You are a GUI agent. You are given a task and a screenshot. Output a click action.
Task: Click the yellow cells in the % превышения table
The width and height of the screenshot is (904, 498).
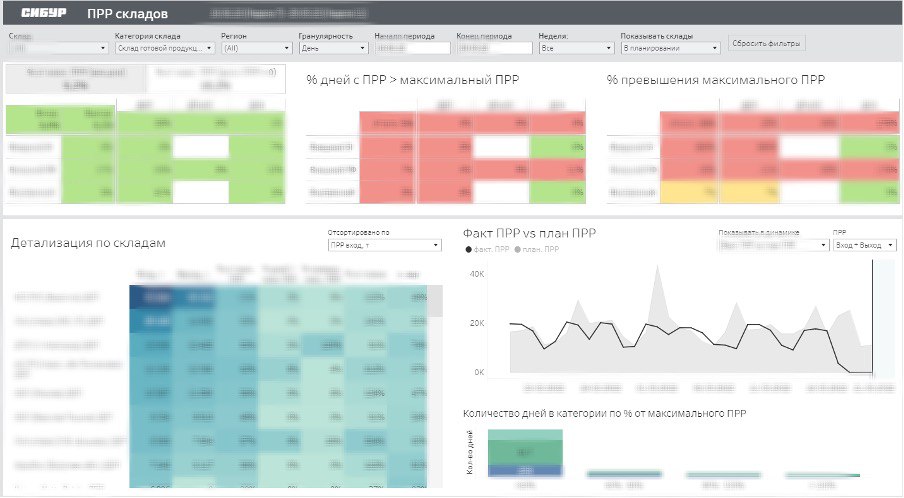(x=720, y=192)
